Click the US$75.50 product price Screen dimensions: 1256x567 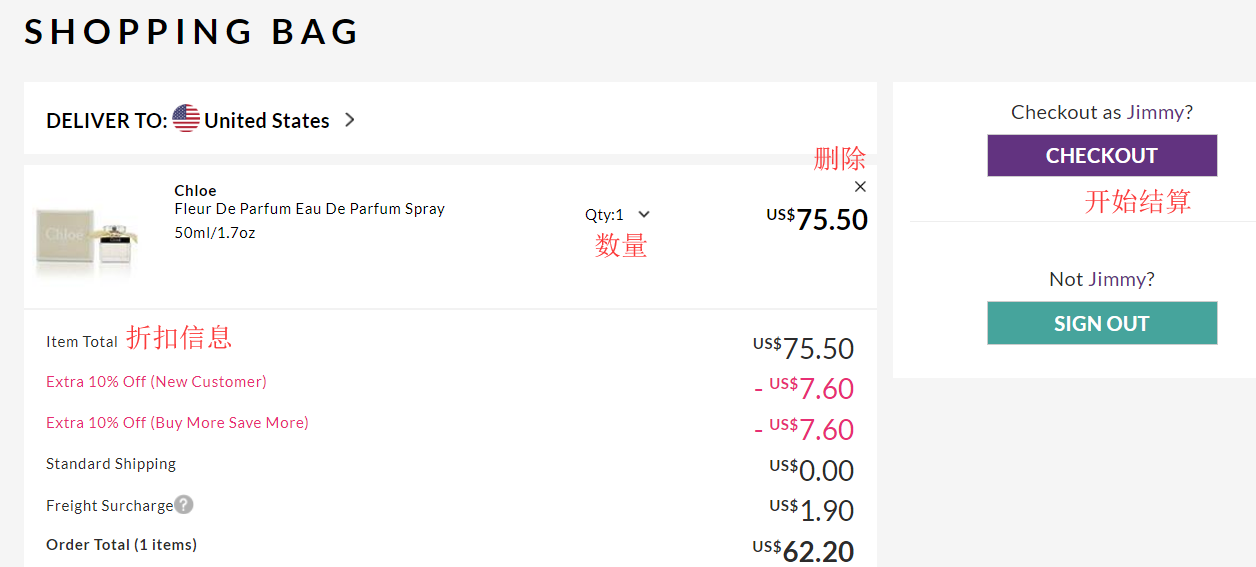point(817,219)
